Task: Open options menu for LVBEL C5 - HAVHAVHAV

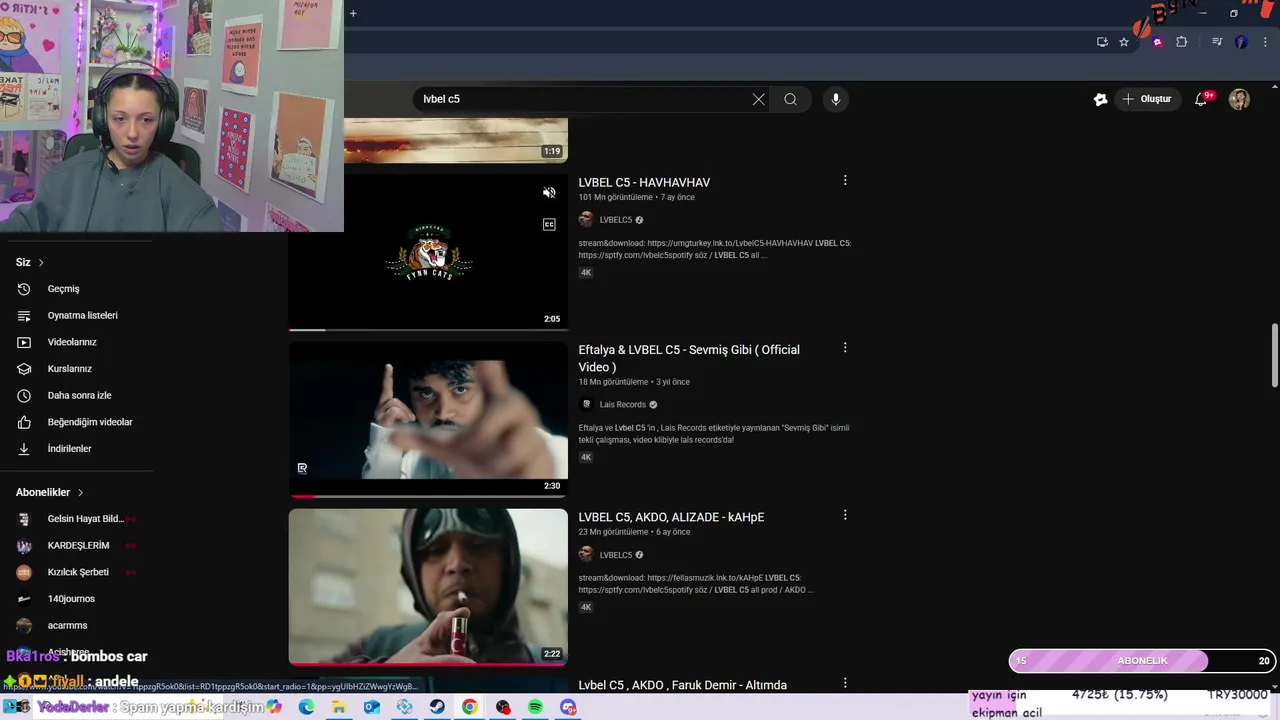Action: pyautogui.click(x=845, y=181)
